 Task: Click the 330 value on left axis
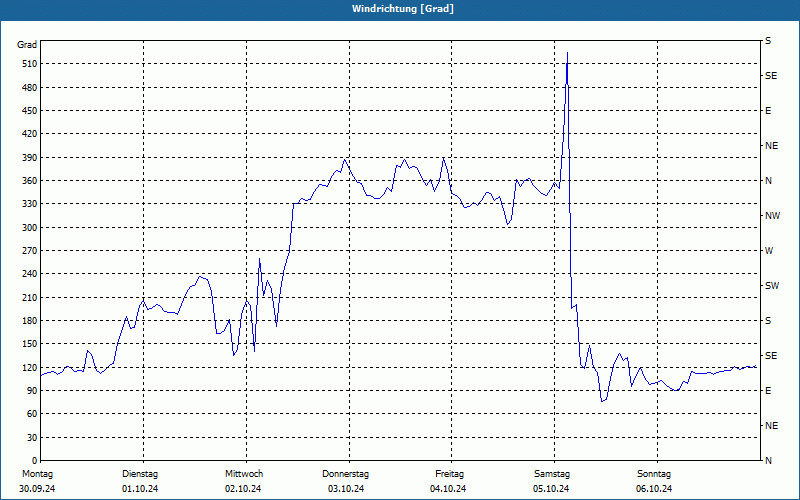29,204
